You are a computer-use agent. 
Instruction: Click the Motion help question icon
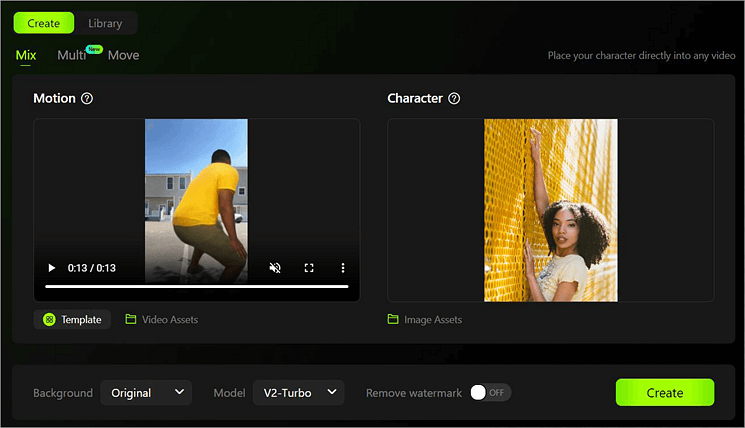pos(87,99)
